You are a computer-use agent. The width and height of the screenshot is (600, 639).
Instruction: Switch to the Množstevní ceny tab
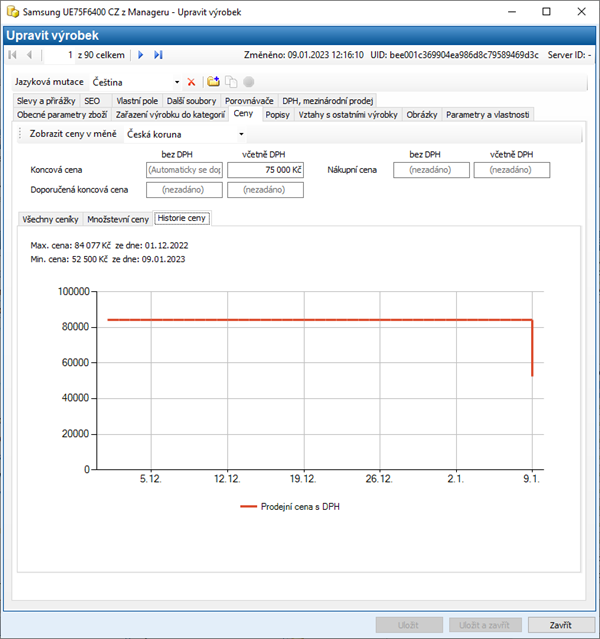[118, 218]
